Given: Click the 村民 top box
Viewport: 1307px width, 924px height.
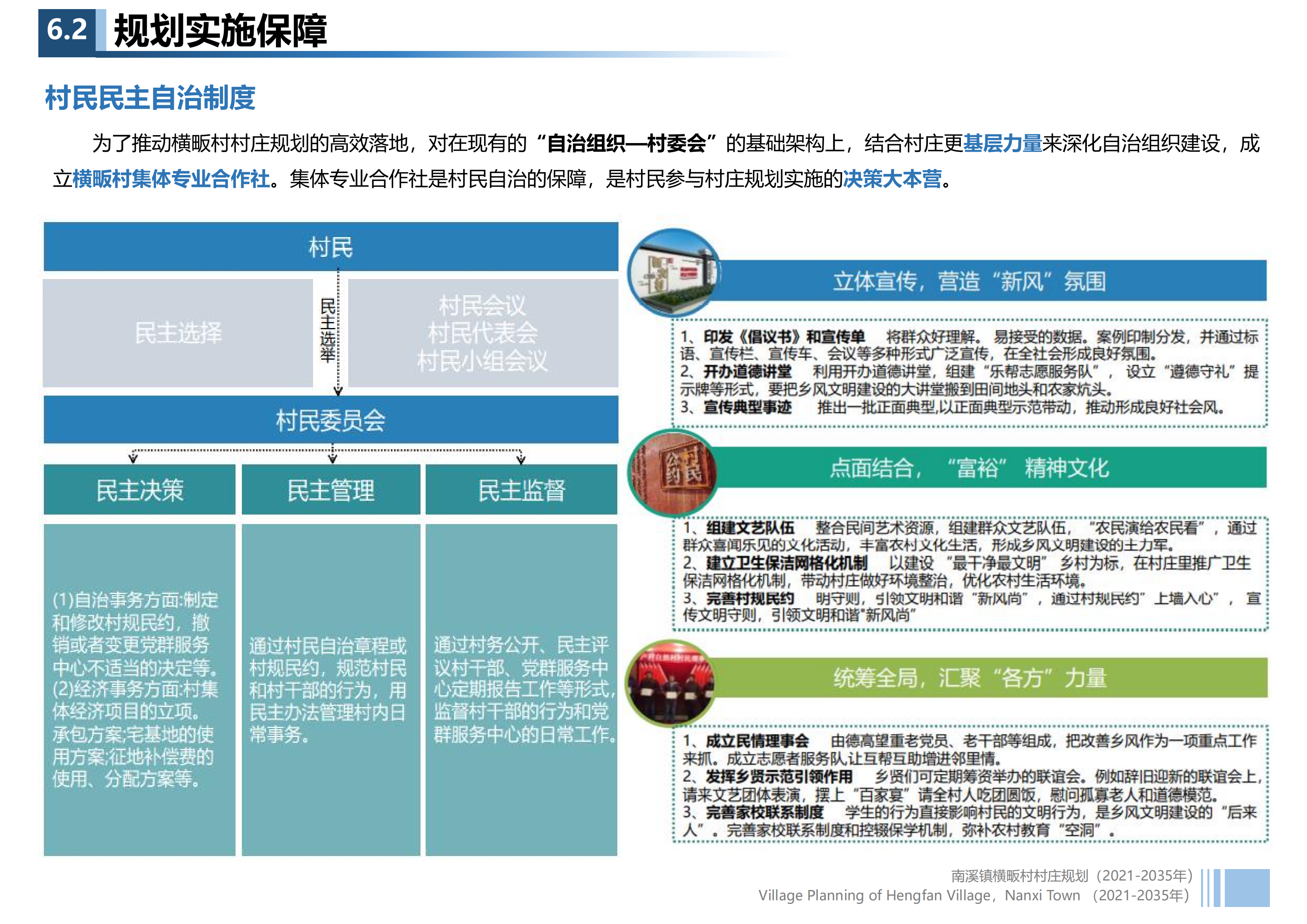Looking at the screenshot, I should [x=331, y=247].
